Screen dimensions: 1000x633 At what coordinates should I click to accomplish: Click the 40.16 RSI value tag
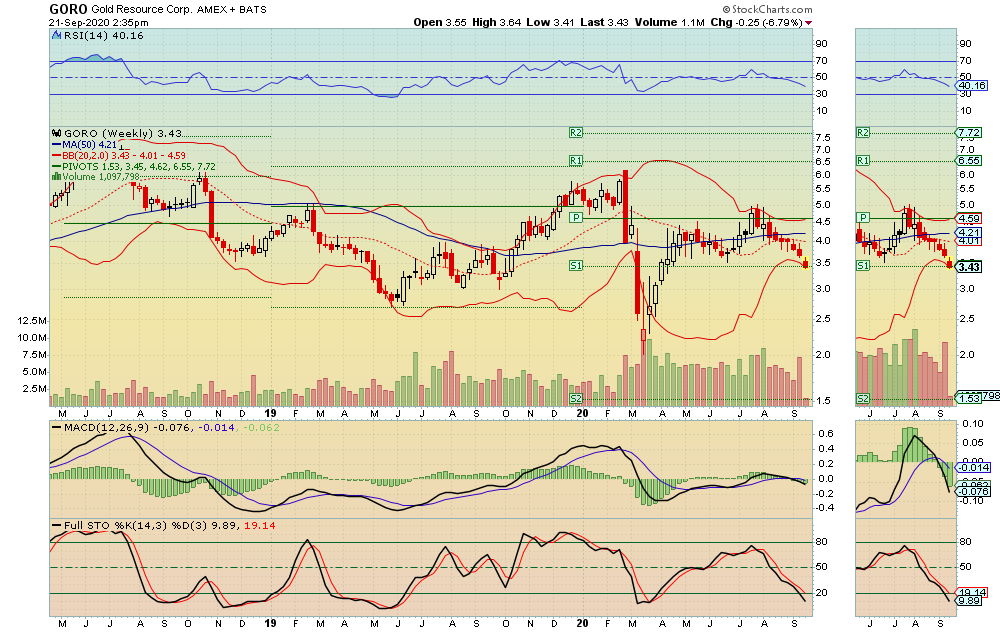point(972,85)
